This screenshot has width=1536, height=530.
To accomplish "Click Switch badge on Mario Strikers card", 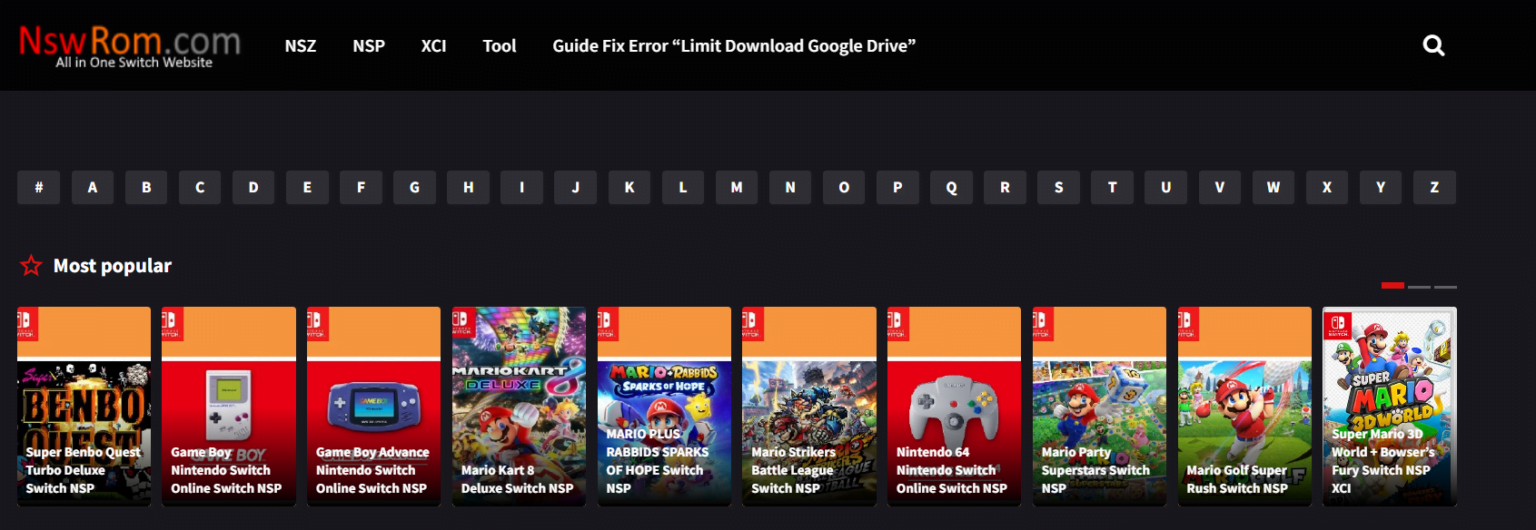I will pyautogui.click(x=753, y=324).
